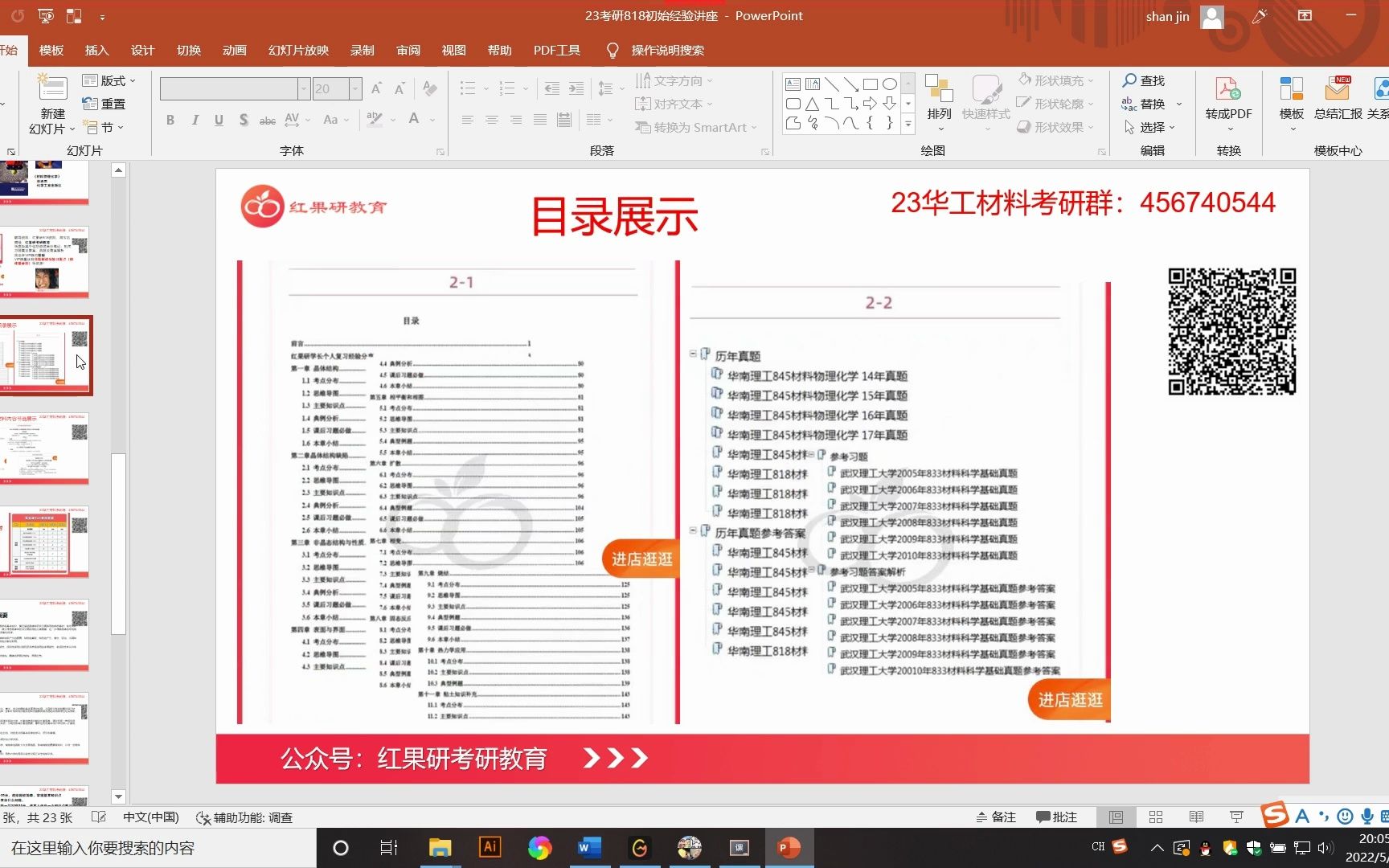Click the 查找 find button

pos(1144,80)
